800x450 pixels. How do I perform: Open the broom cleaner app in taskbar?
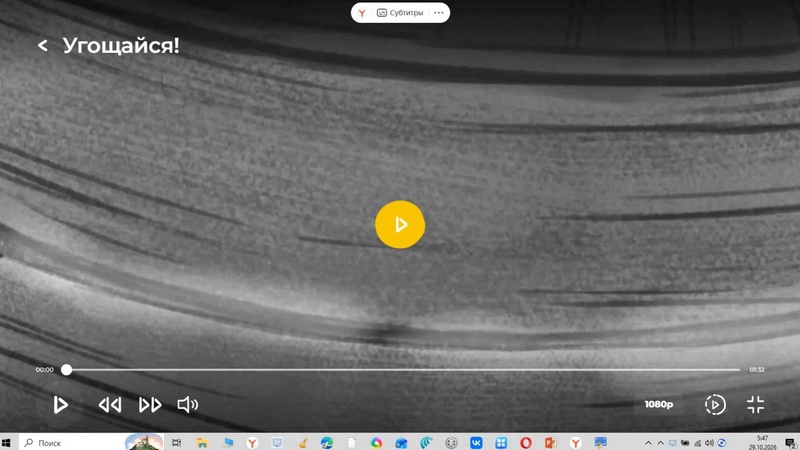click(x=302, y=442)
